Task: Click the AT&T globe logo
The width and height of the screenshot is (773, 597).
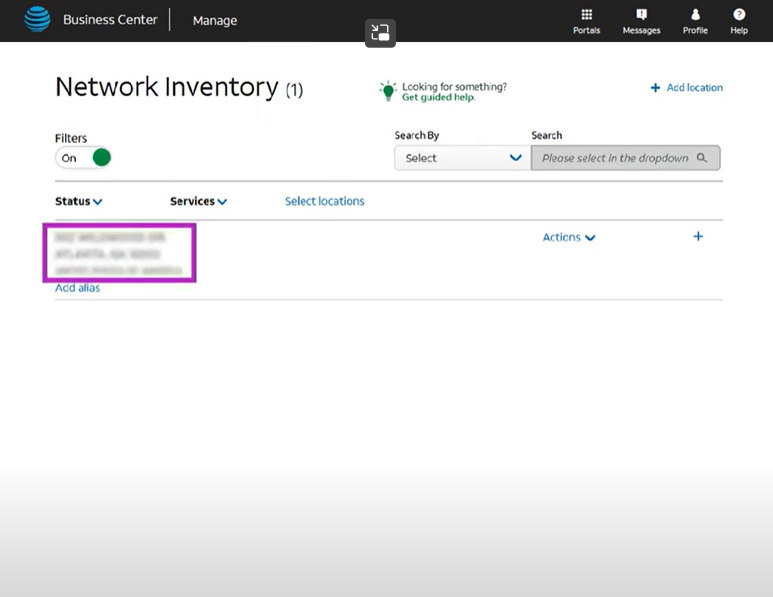Action: [37, 19]
